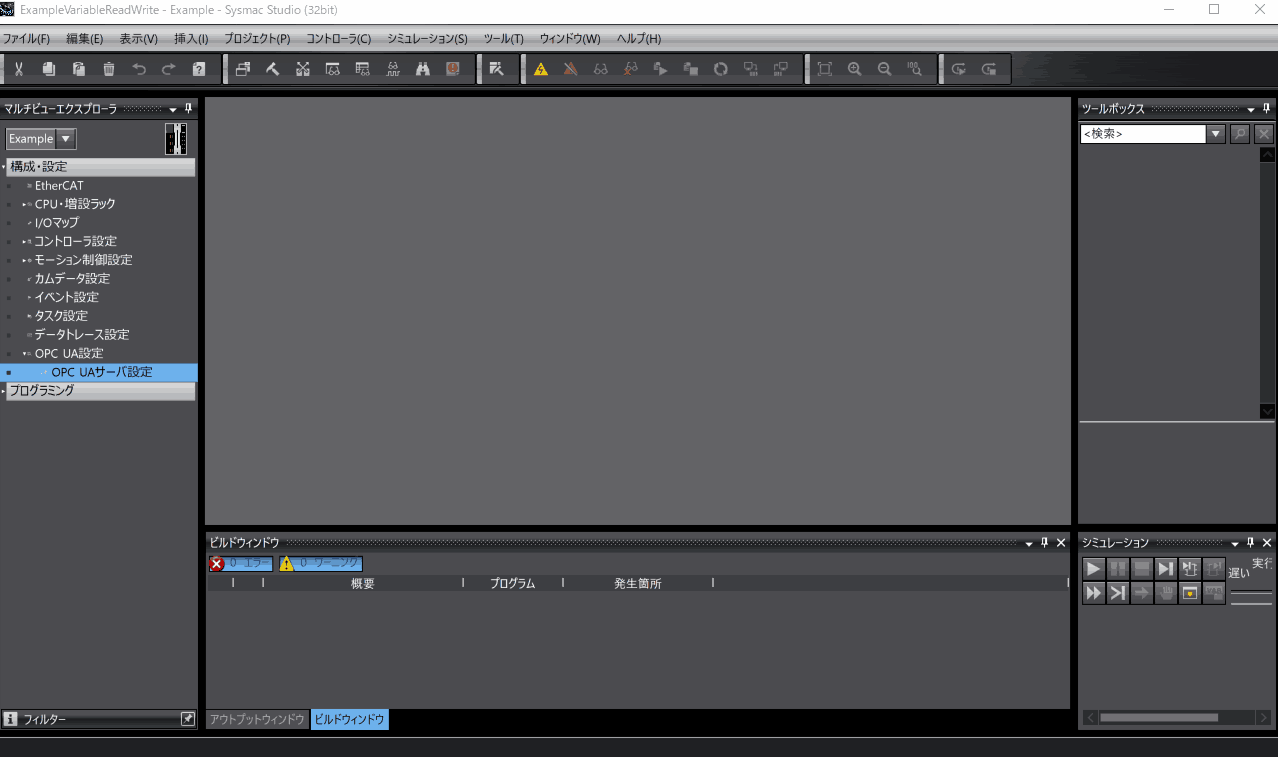Select データトレース設定 tree item
This screenshot has height=757, width=1278.
81,335
